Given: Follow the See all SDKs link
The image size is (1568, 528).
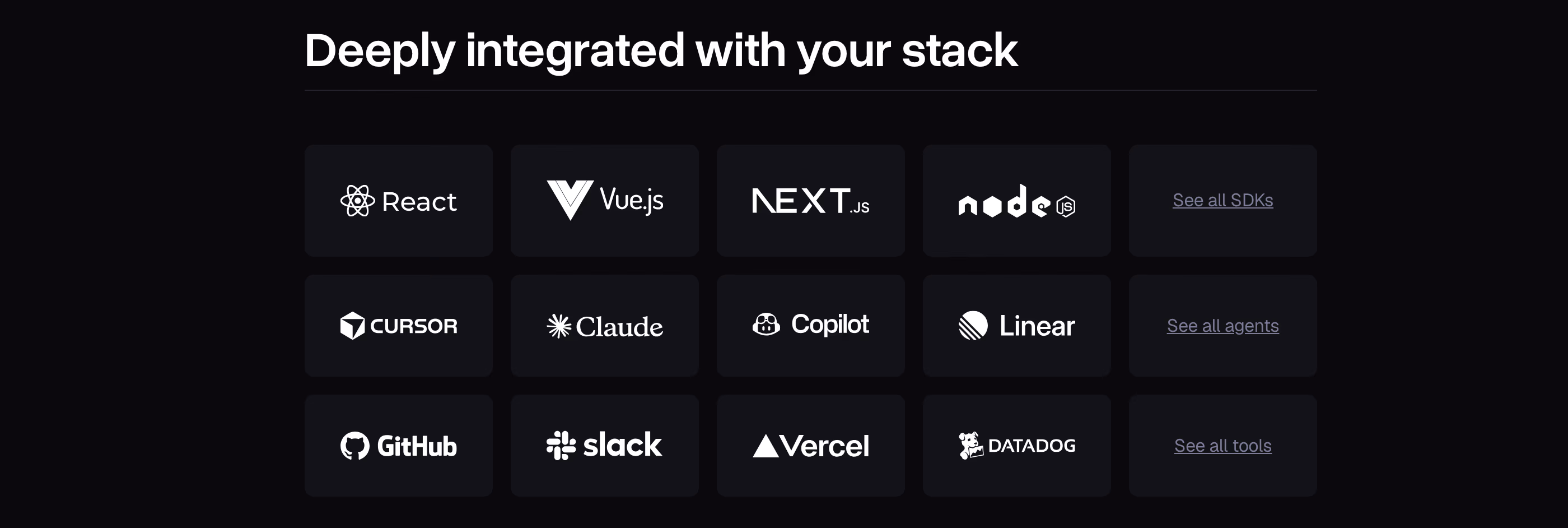Looking at the screenshot, I should click(1222, 200).
